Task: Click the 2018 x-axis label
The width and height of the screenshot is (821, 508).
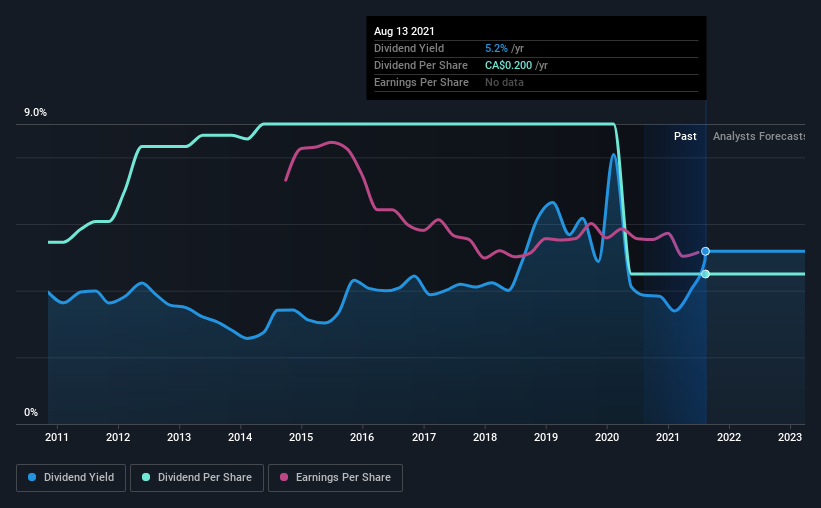Action: pos(485,437)
